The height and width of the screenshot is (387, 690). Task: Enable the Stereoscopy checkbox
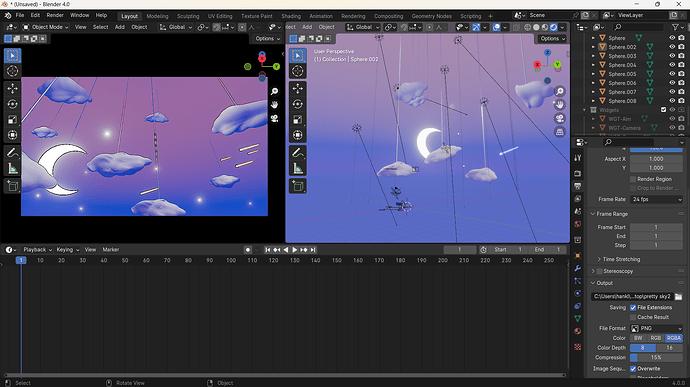[x=599, y=271]
